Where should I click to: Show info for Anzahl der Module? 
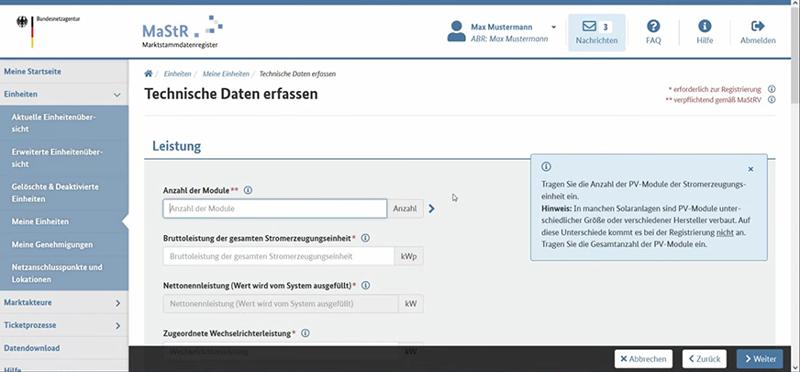click(248, 190)
